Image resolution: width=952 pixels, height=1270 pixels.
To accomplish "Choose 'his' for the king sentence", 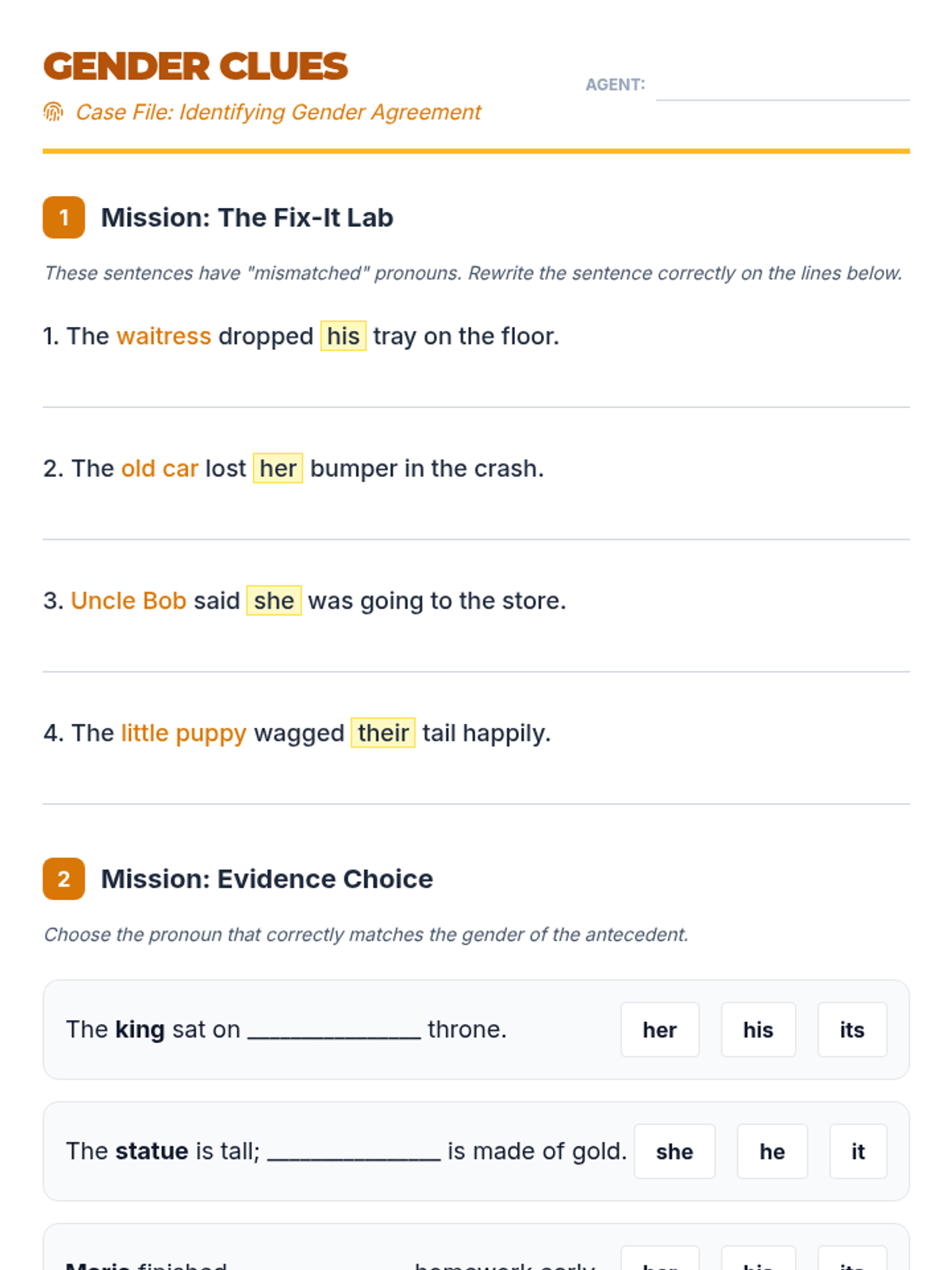I will tap(758, 1029).
